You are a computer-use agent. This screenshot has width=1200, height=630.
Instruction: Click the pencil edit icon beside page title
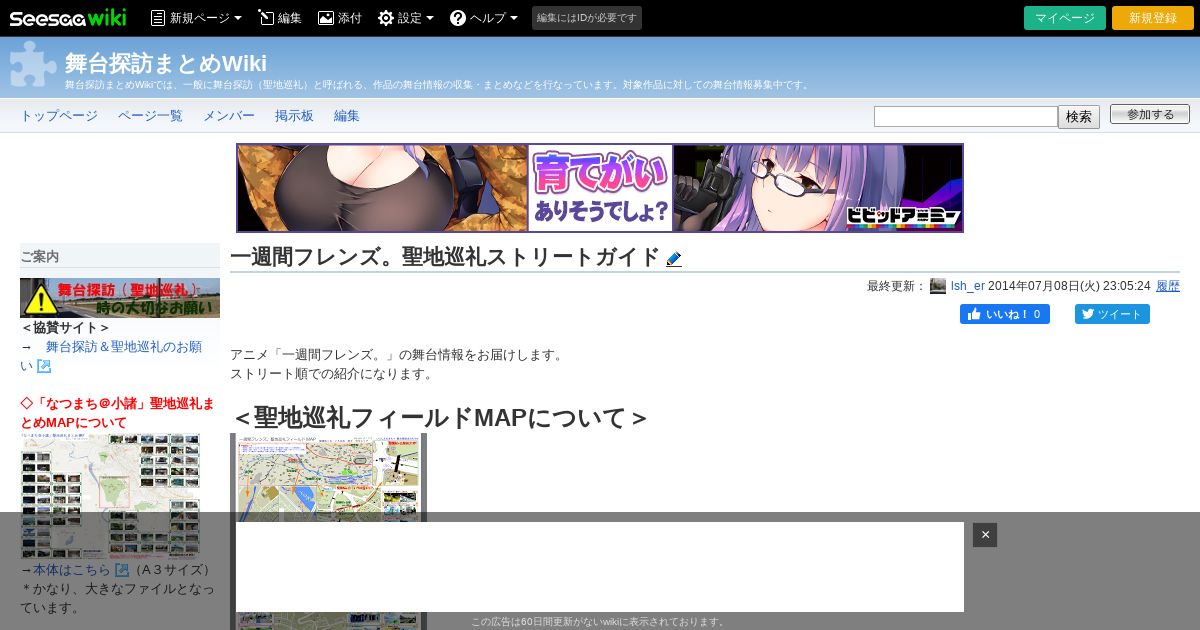click(x=674, y=259)
